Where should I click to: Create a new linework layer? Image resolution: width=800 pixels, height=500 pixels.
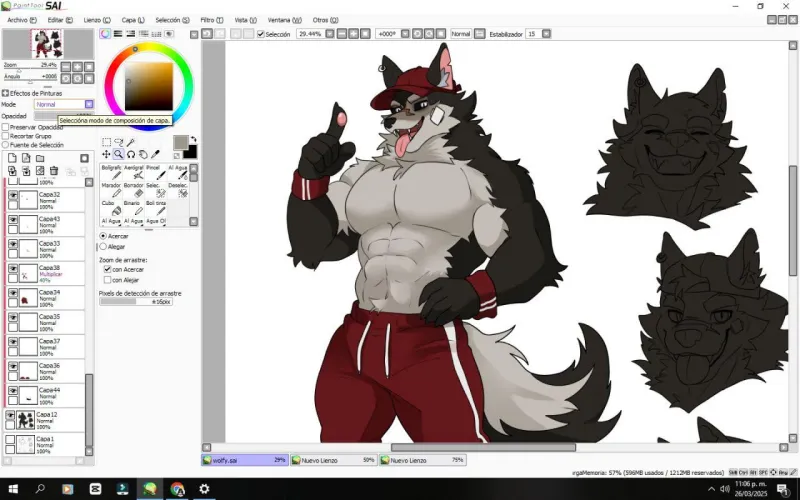click(26, 159)
